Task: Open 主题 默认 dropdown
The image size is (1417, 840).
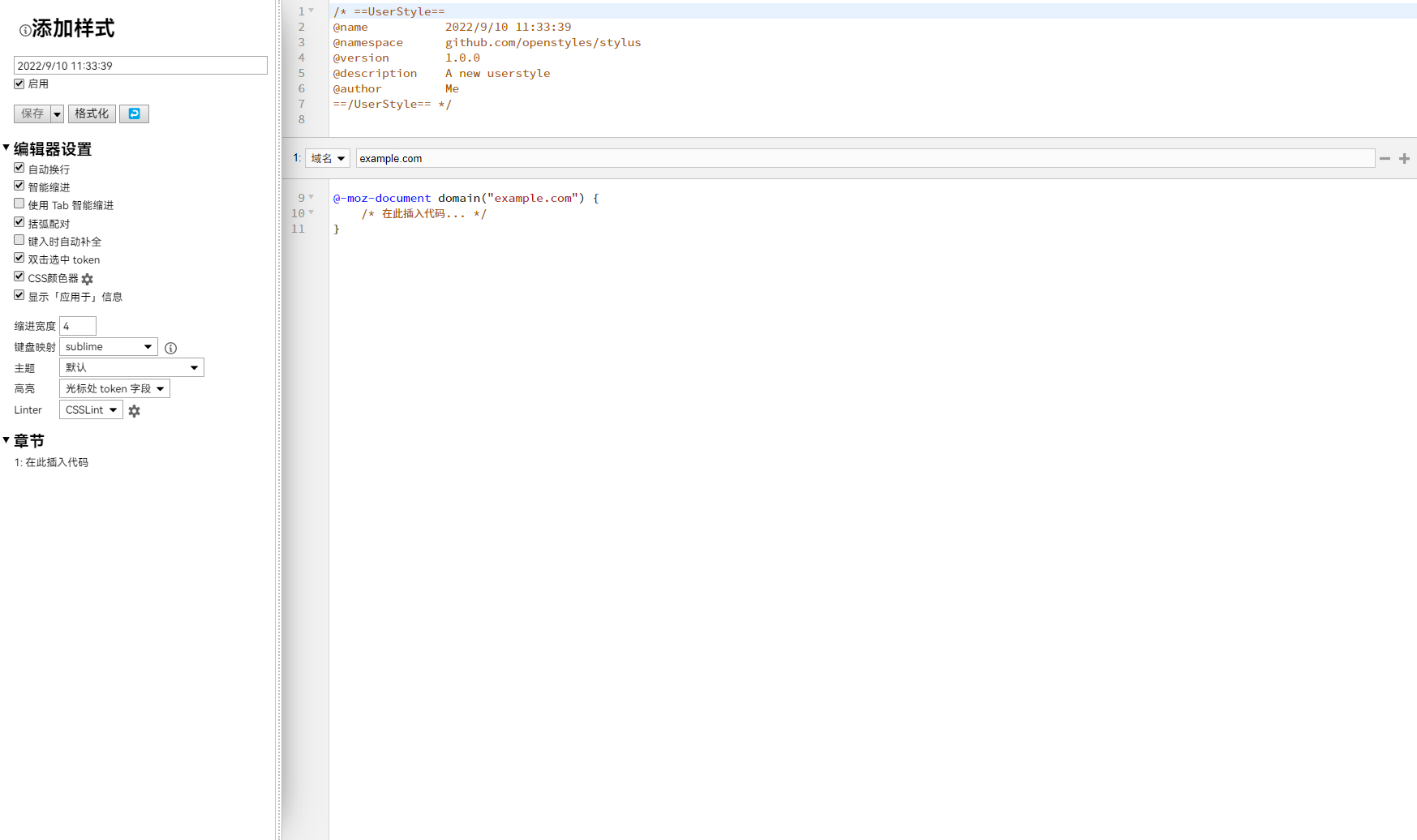Action: click(131, 368)
